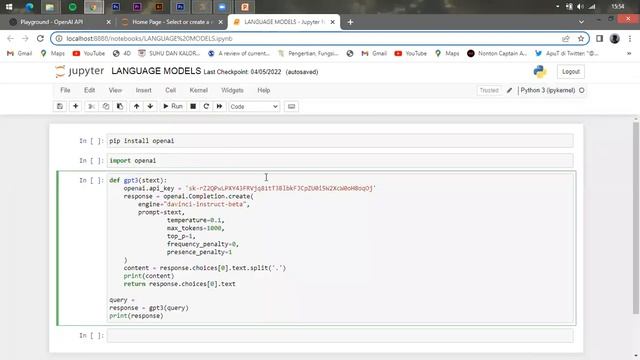
Task: Open the browser side panel
Action: [599, 38]
